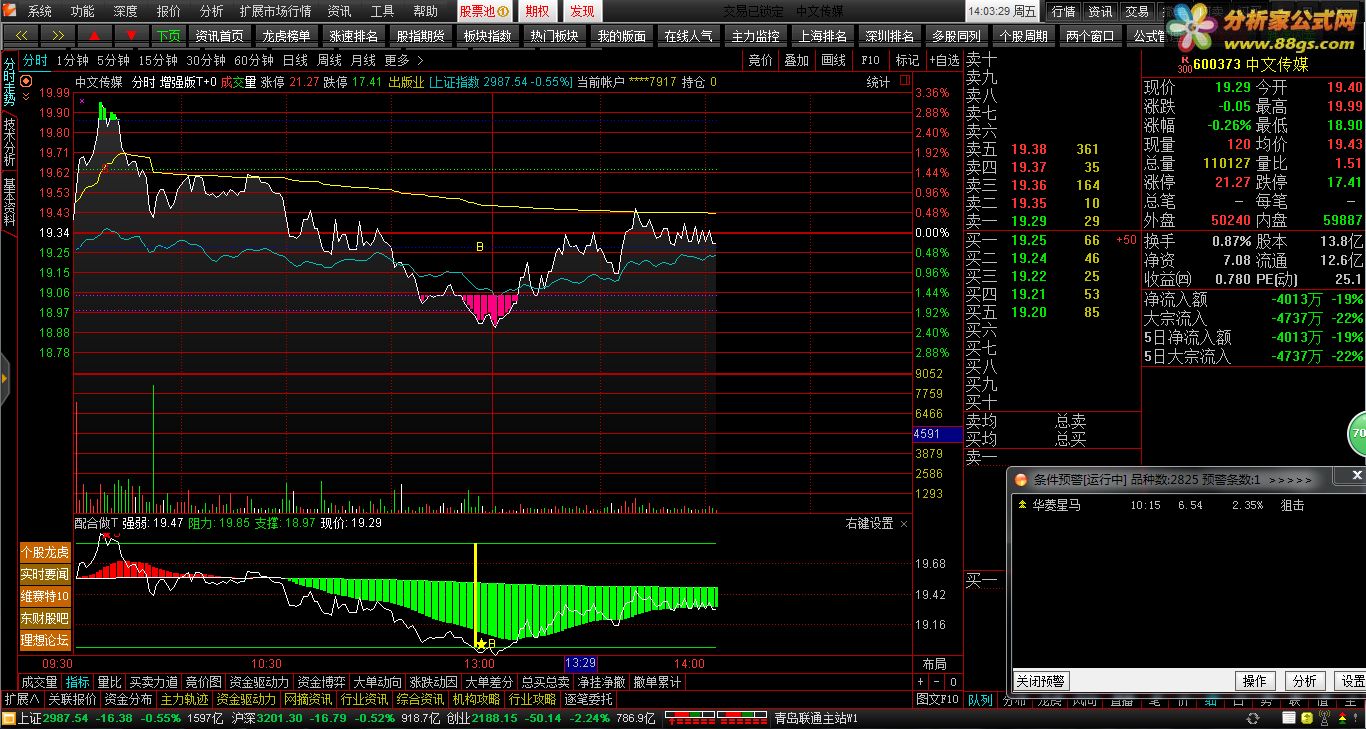Open the 期权 tab
The height and width of the screenshot is (729, 1366).
pyautogui.click(x=537, y=11)
